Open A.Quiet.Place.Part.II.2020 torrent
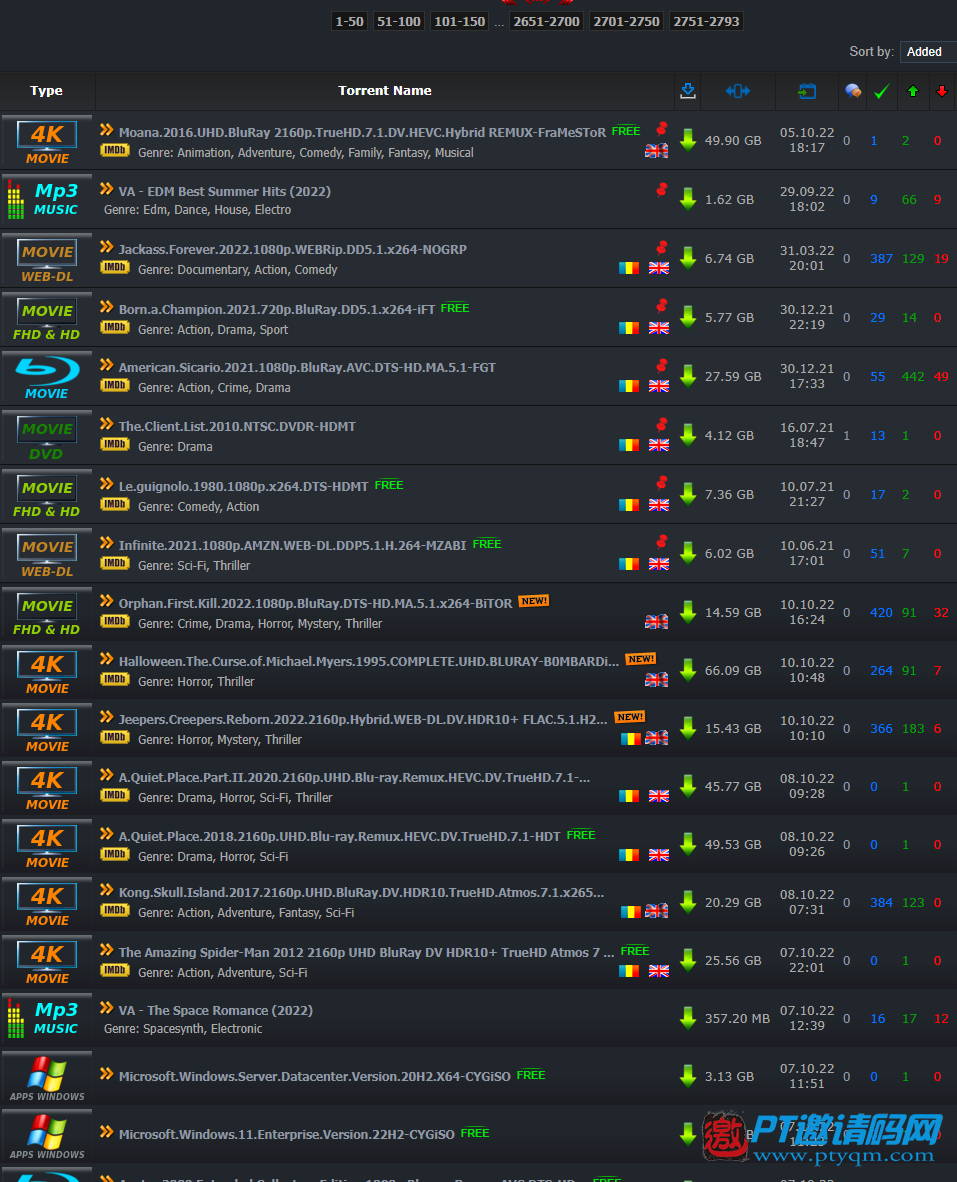Viewport: 957px width, 1182px height. (354, 777)
